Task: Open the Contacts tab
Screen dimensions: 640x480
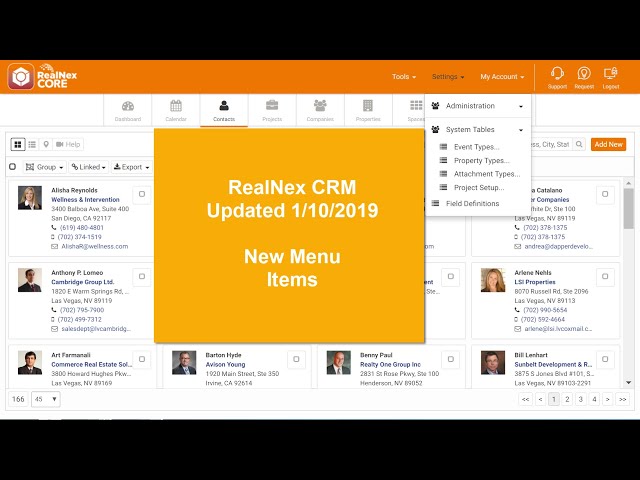Action: coord(224,110)
